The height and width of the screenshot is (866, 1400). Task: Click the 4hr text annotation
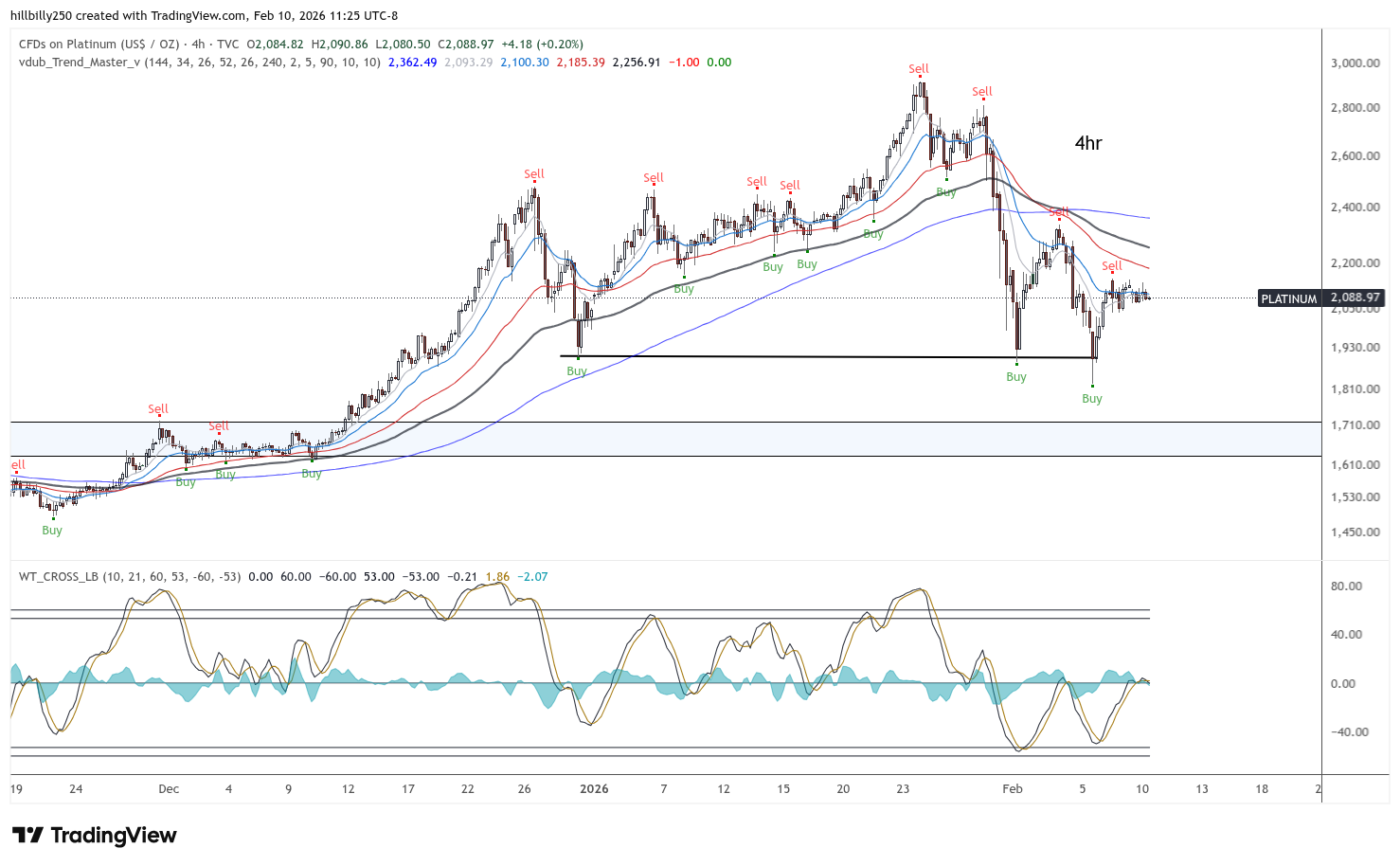click(1088, 143)
